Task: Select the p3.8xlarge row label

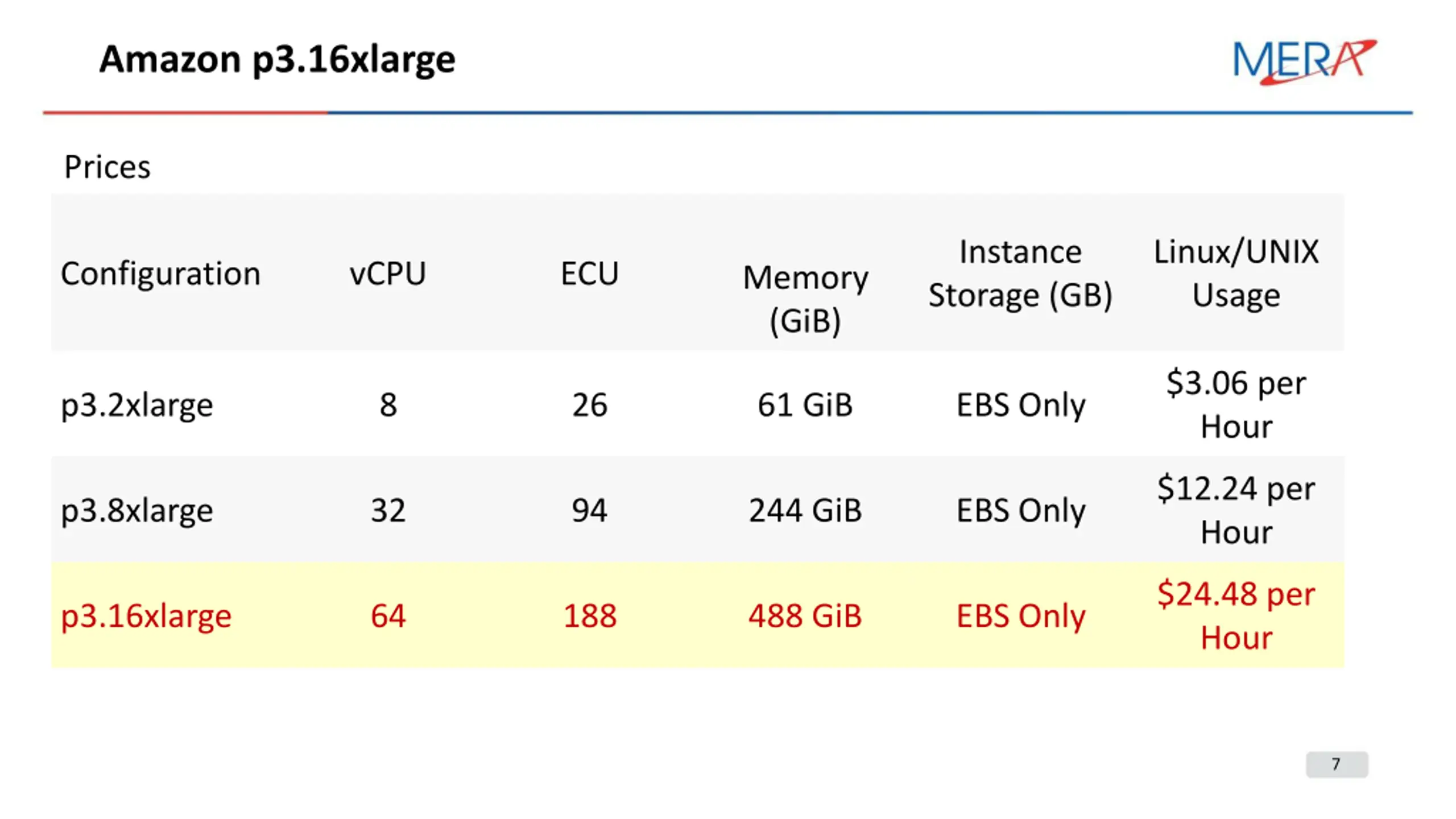Action: 137,511
